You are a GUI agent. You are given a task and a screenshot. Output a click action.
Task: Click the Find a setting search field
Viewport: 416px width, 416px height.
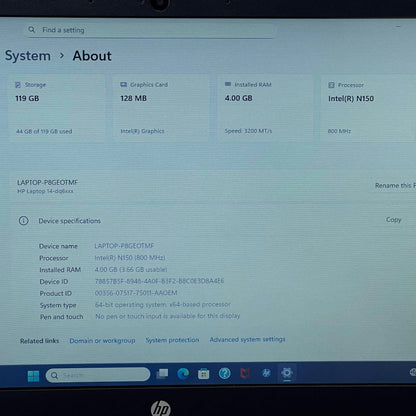[x=151, y=30]
